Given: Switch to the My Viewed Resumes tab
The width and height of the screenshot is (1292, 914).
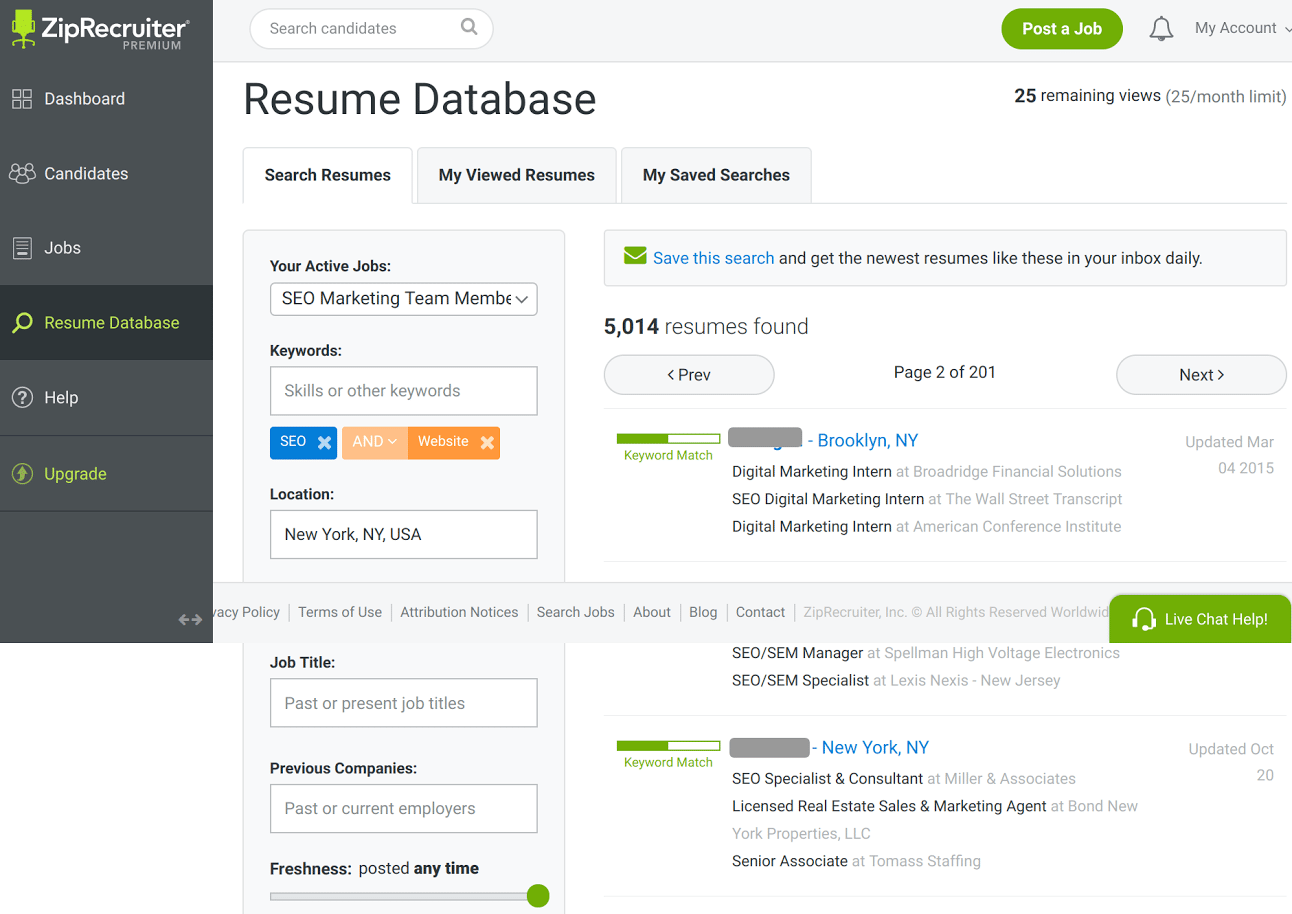Looking at the screenshot, I should pyautogui.click(x=517, y=175).
